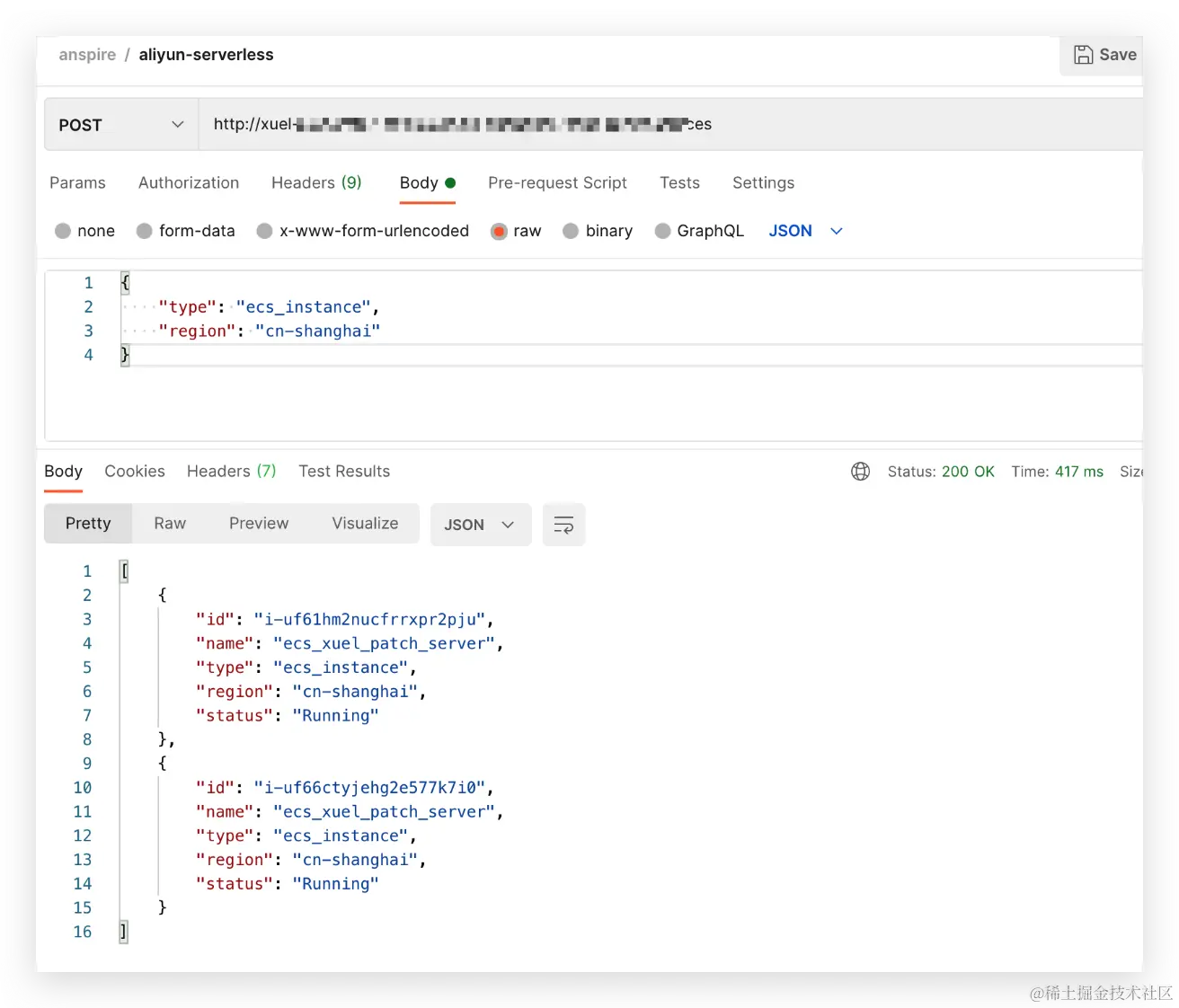The width and height of the screenshot is (1179, 1008).
Task: Click the globe network info icon
Action: 860,471
